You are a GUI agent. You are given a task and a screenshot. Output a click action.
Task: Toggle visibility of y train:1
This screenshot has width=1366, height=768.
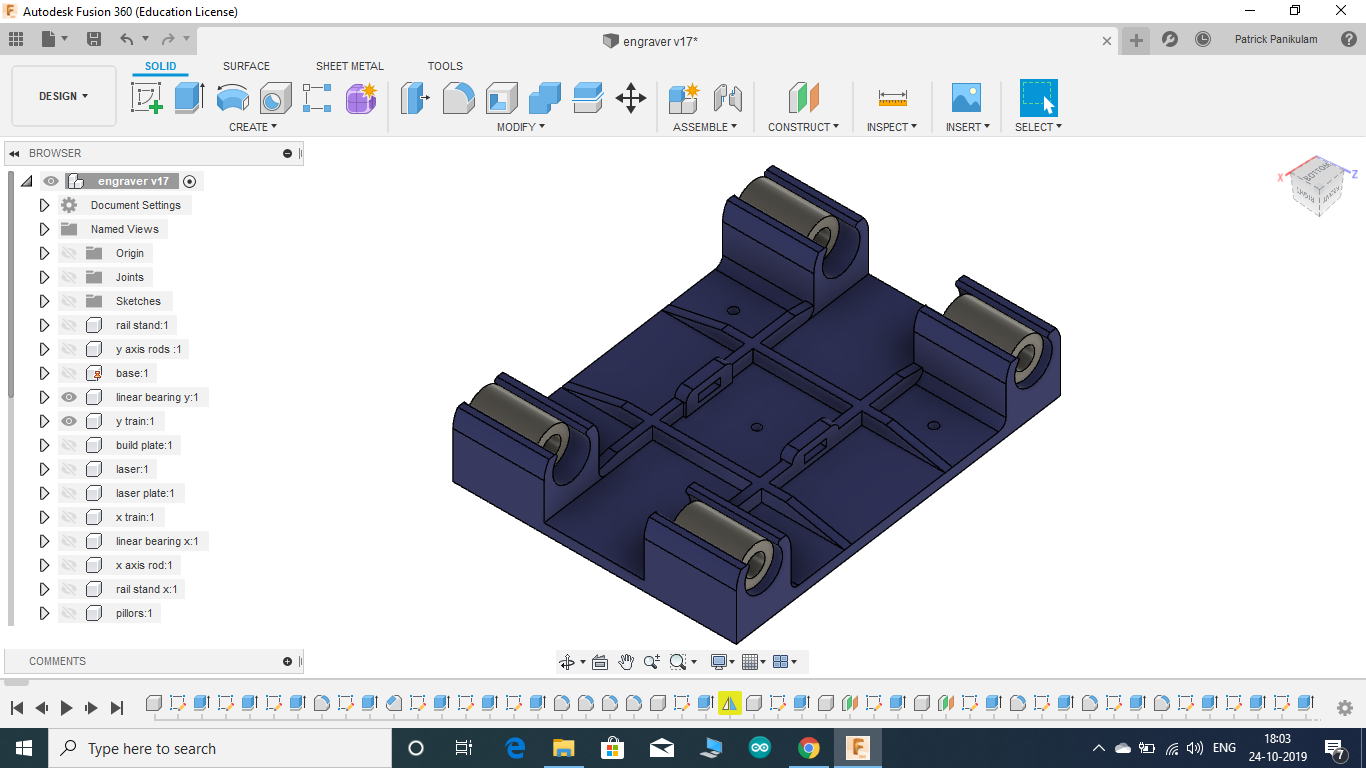67,420
